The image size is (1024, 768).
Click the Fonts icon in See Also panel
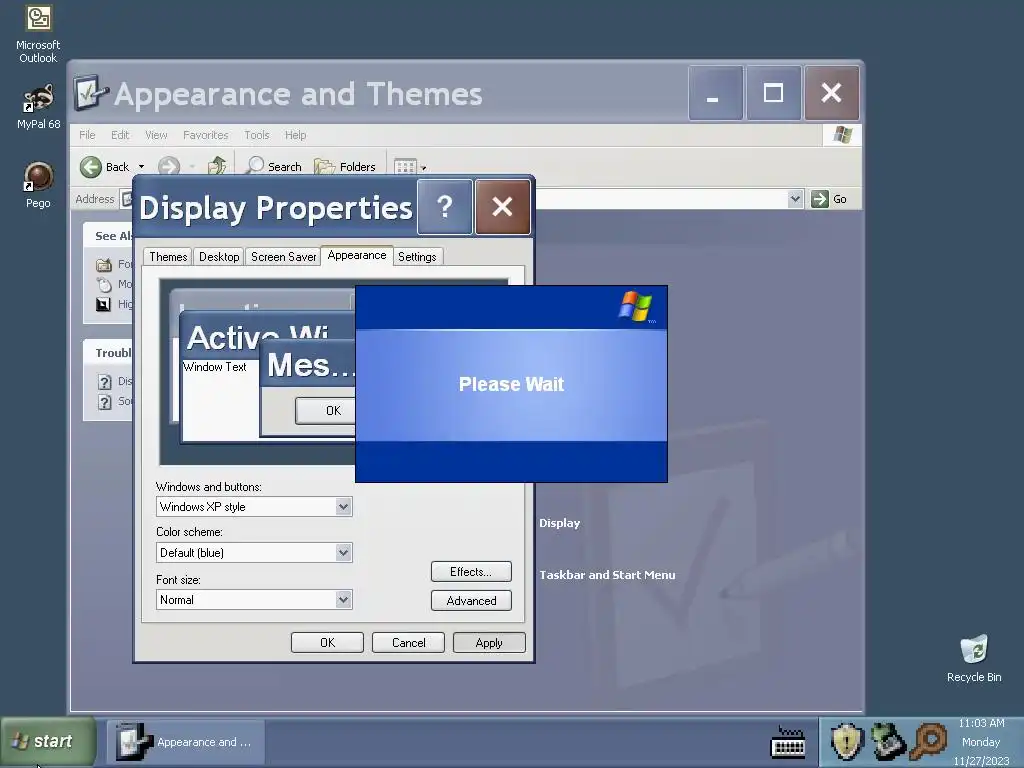click(x=104, y=264)
